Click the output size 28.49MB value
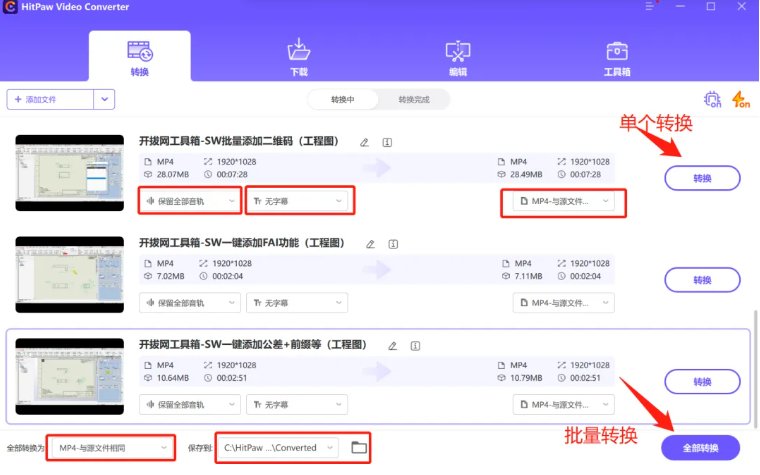 526,174
